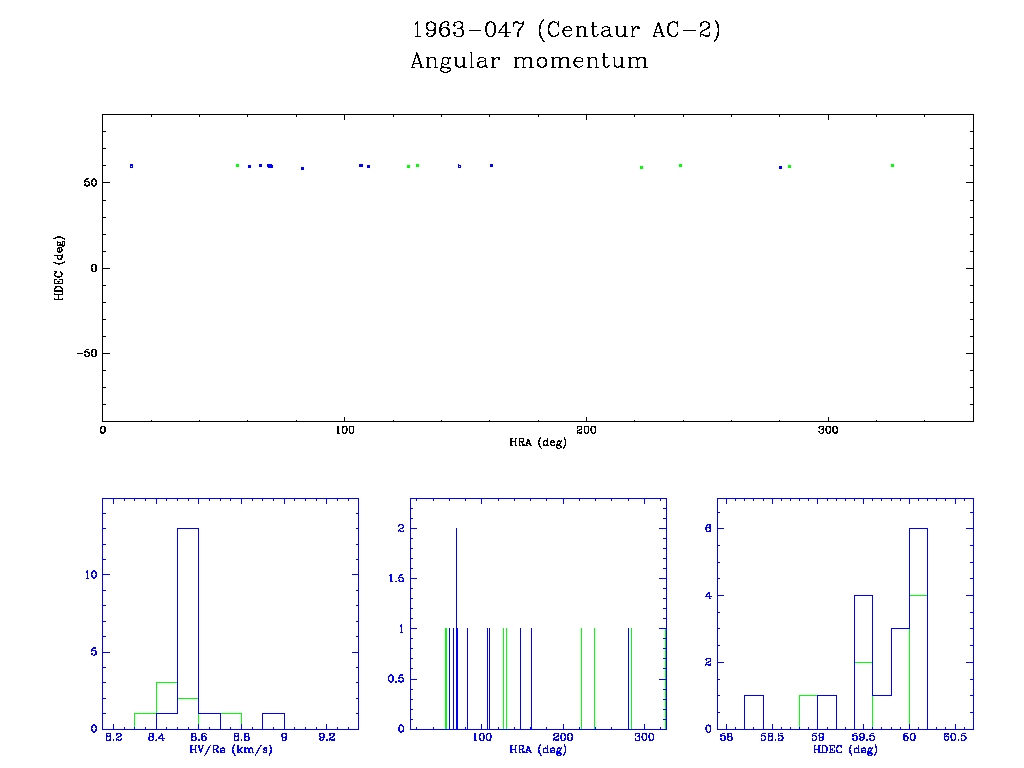1024x768 pixels.
Task: Click the "Angular momentum" subtitle text
Action: point(529,62)
